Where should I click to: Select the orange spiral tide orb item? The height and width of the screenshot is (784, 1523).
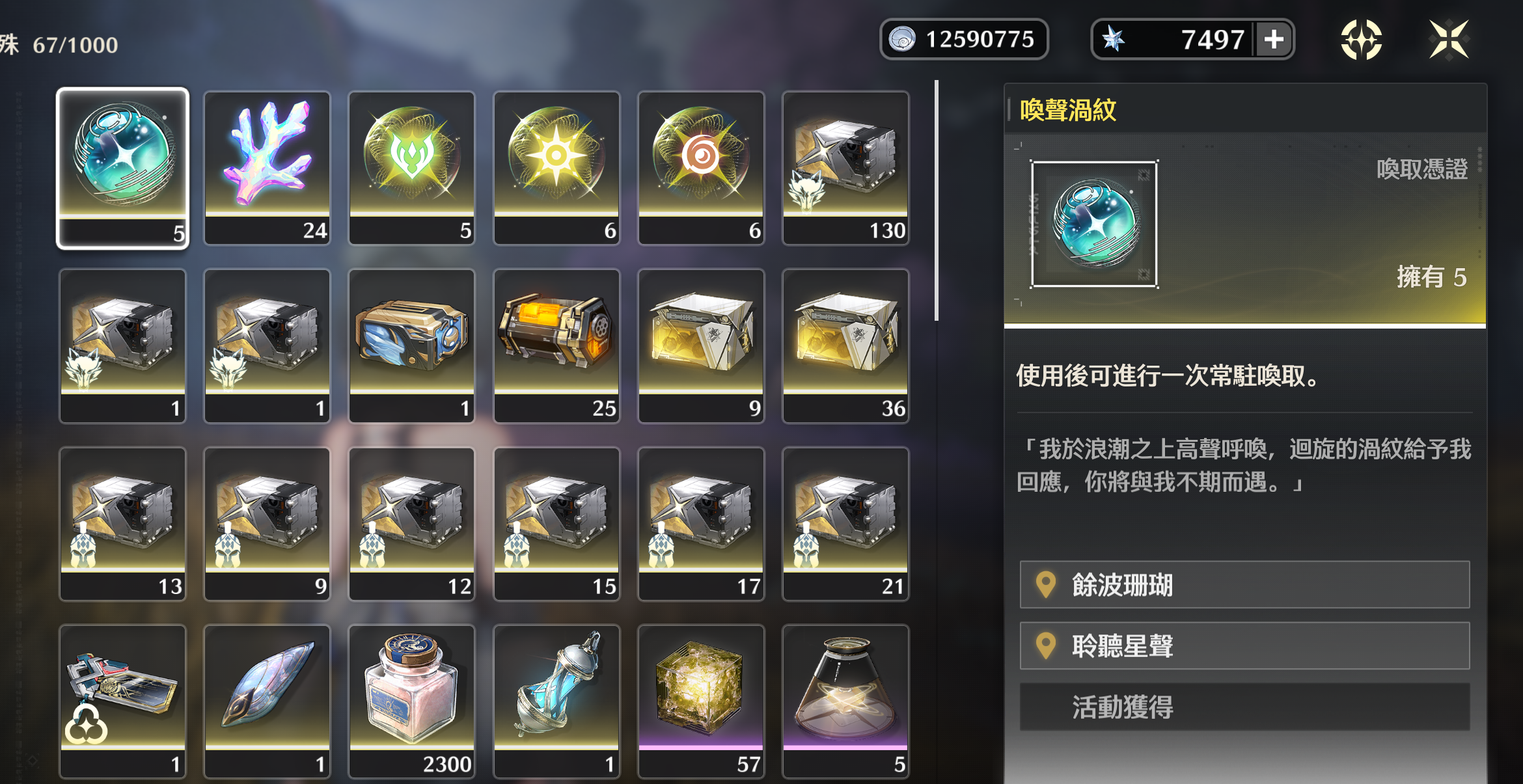click(x=701, y=168)
